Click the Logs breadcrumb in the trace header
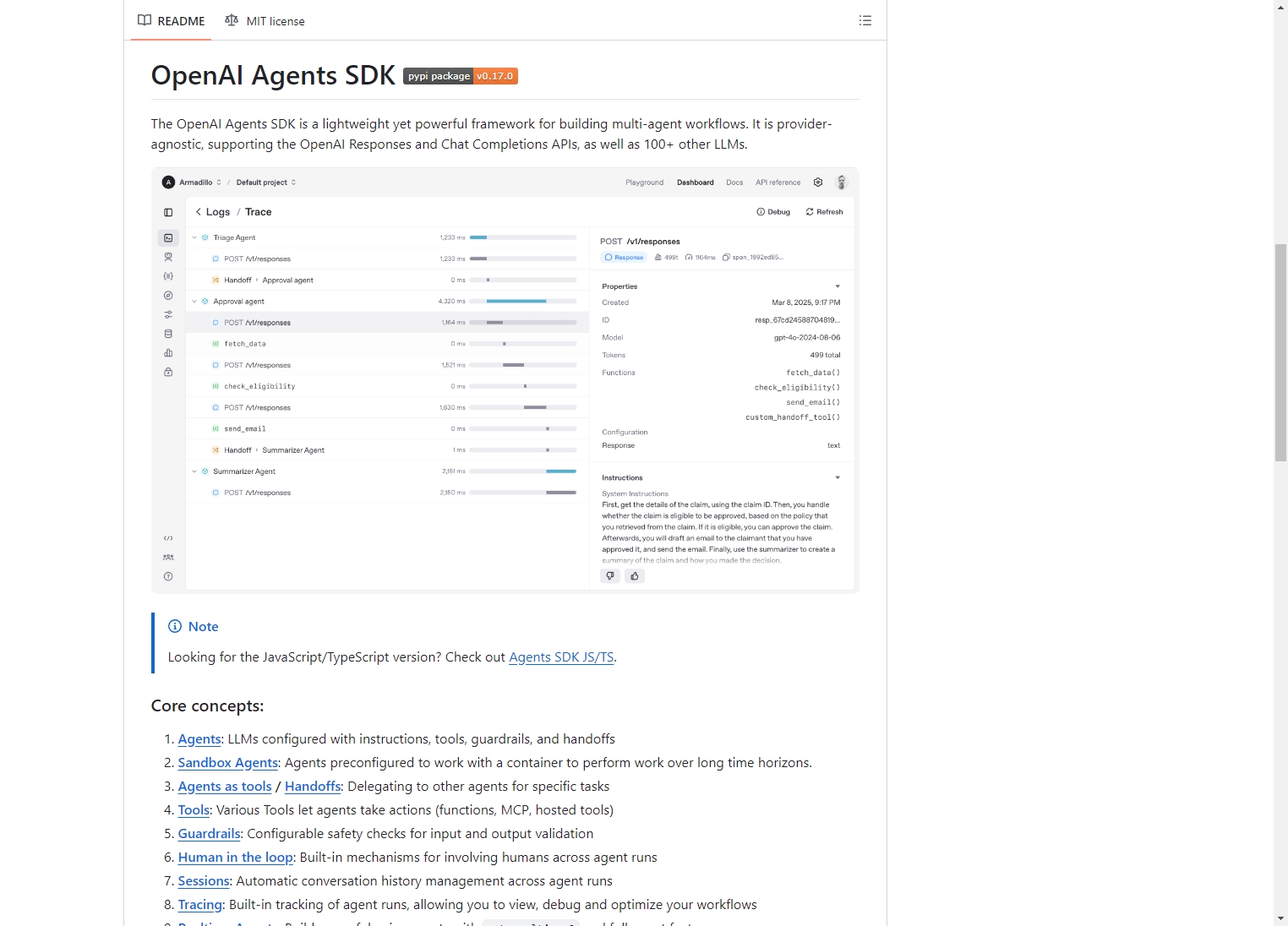Image resolution: width=1288 pixels, height=926 pixels. point(218,212)
